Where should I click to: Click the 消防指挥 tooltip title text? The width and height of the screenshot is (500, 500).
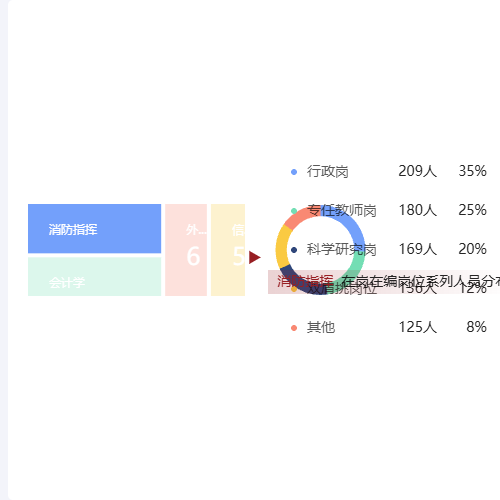coord(305,281)
